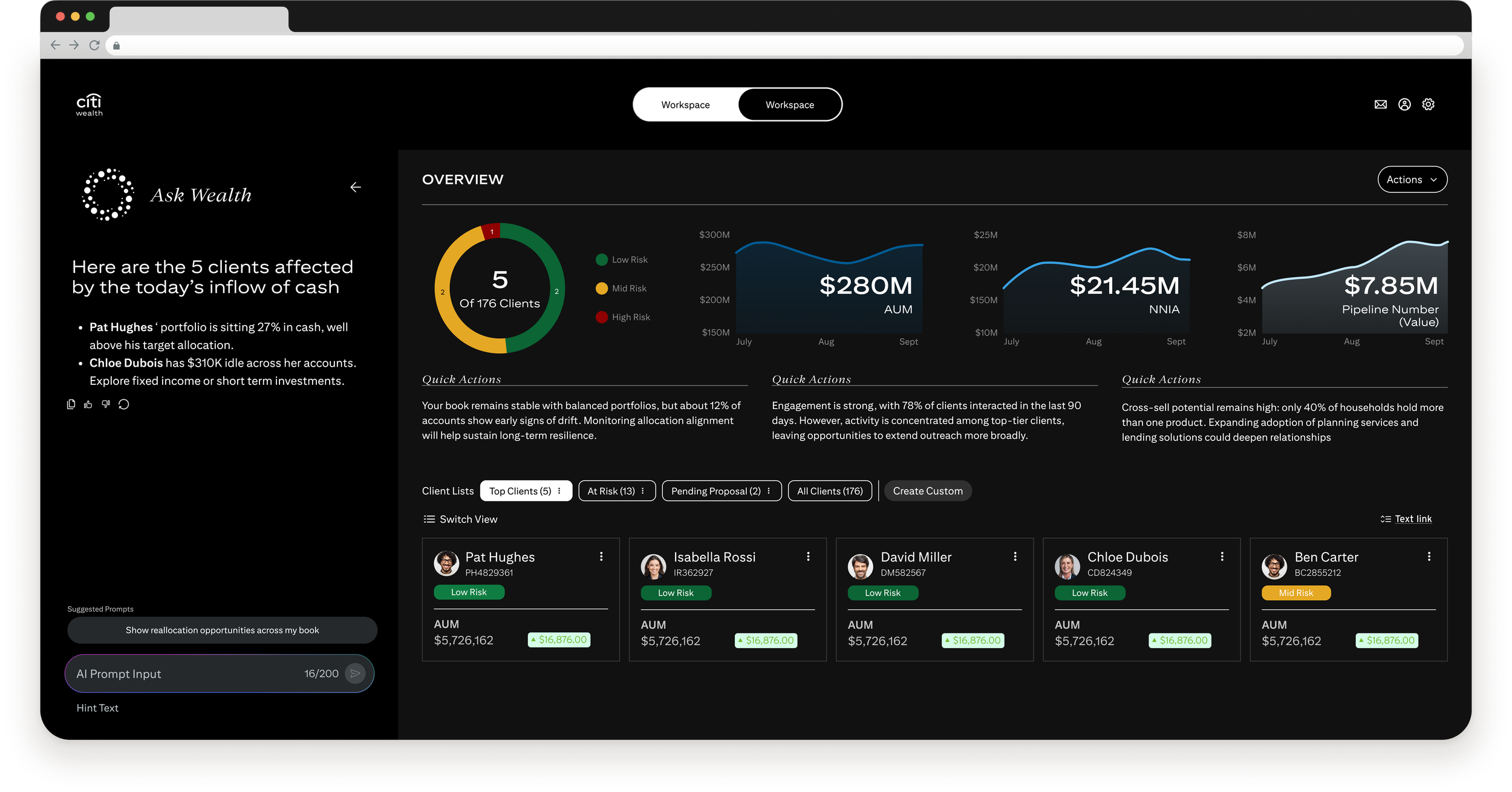Click the thumbs down feedback icon

(106, 404)
